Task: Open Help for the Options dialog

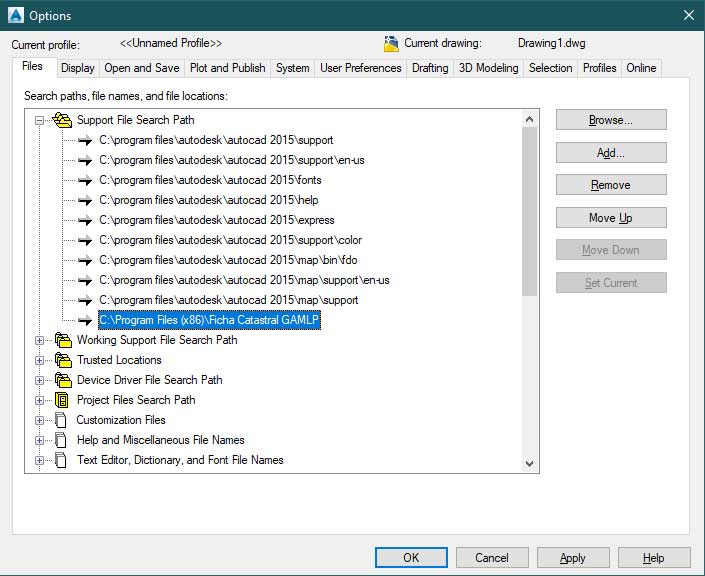Action: 654,558
